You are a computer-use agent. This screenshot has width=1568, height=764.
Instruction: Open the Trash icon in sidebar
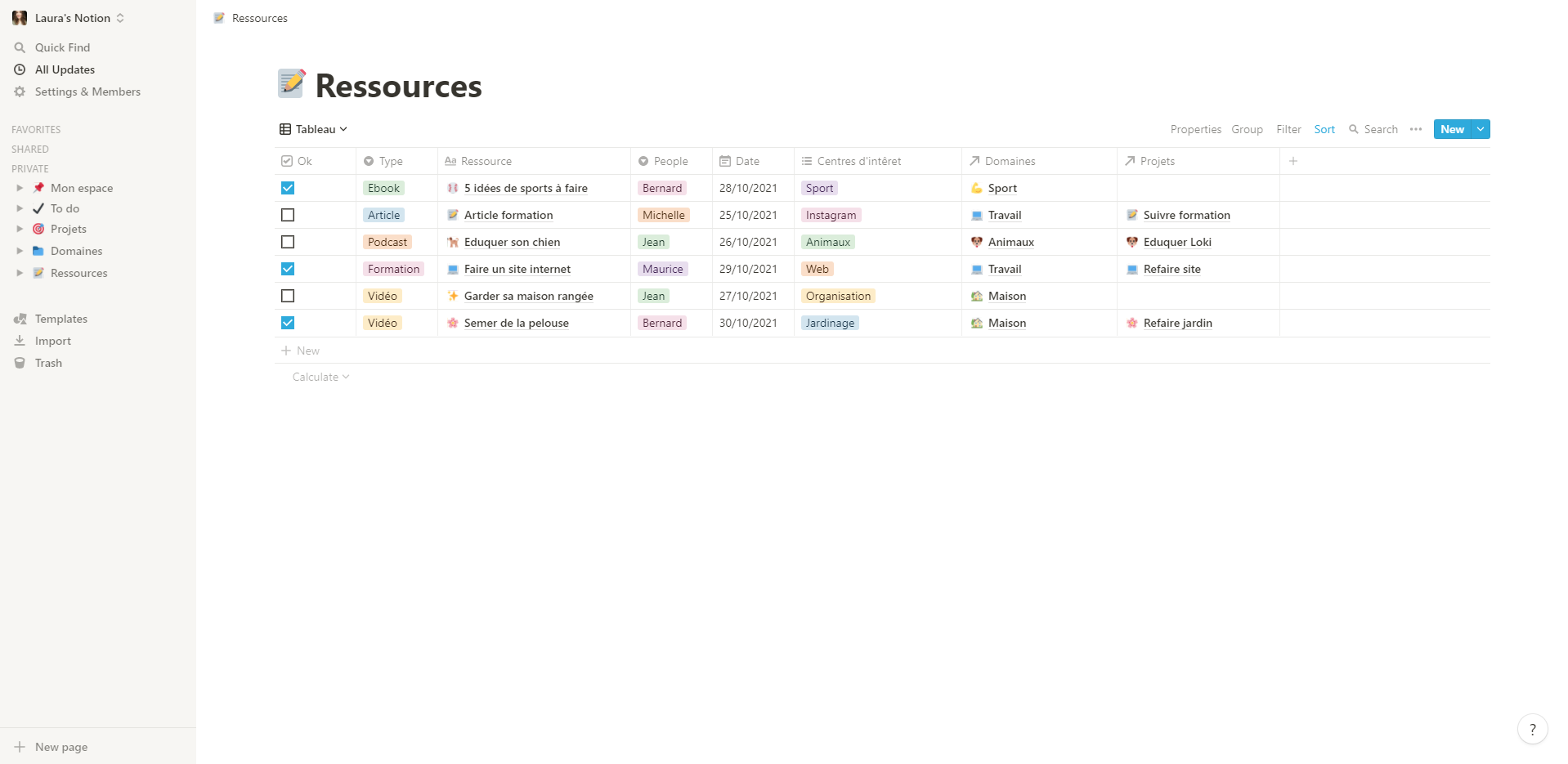tap(20, 363)
